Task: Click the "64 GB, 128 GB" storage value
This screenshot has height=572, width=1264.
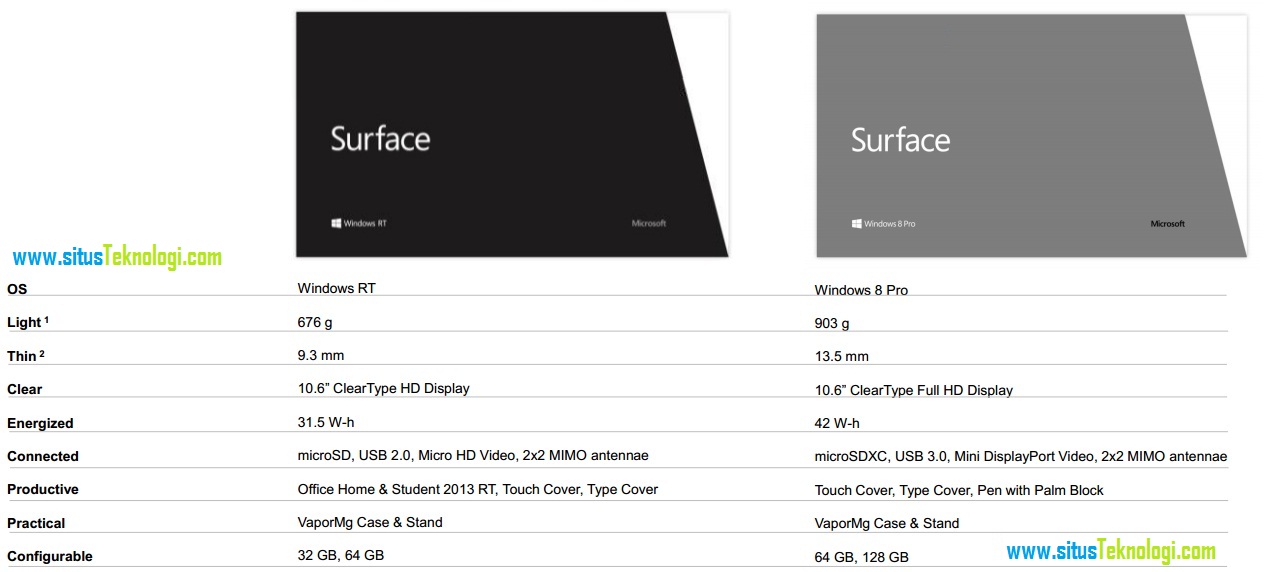Action: coord(862,557)
